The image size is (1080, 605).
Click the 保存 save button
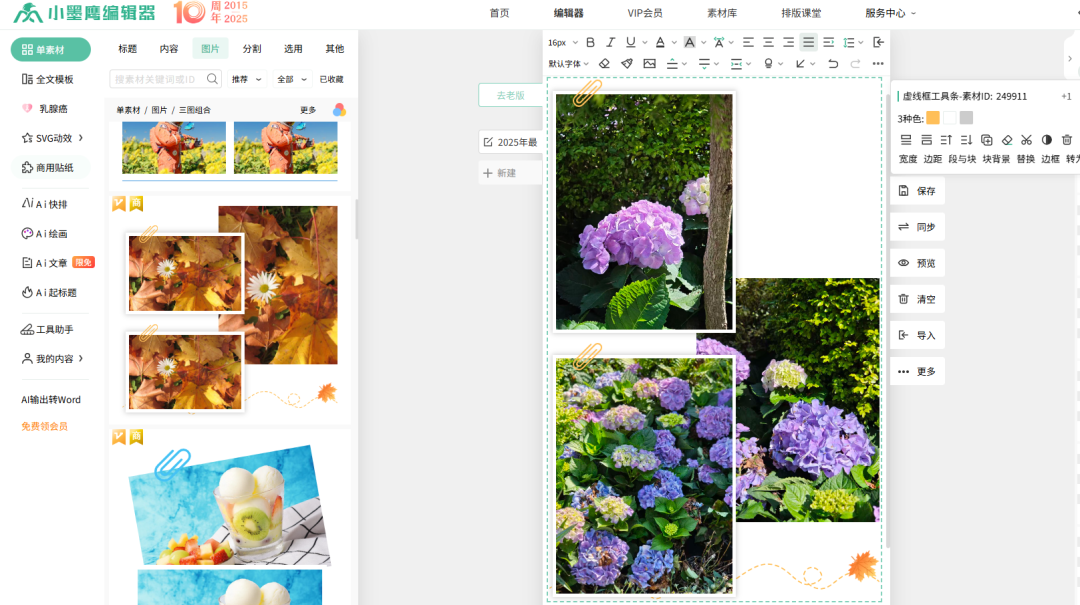[917, 191]
